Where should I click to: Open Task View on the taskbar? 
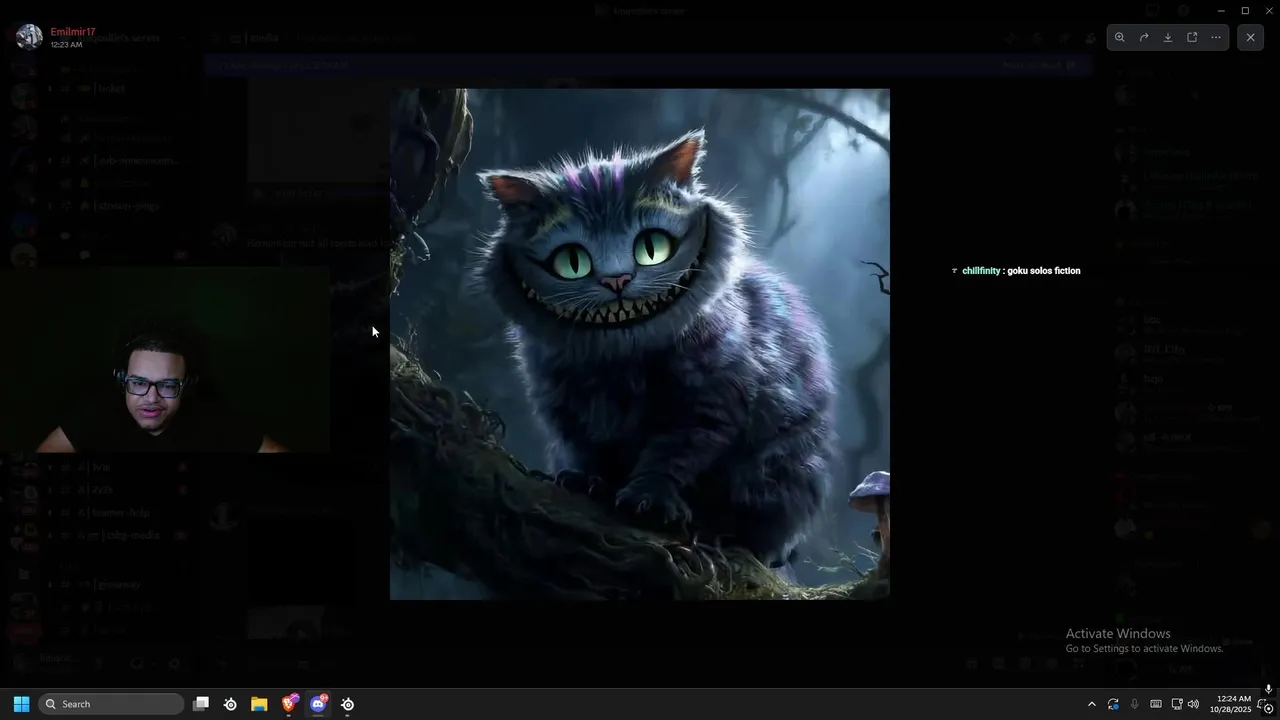pos(201,704)
